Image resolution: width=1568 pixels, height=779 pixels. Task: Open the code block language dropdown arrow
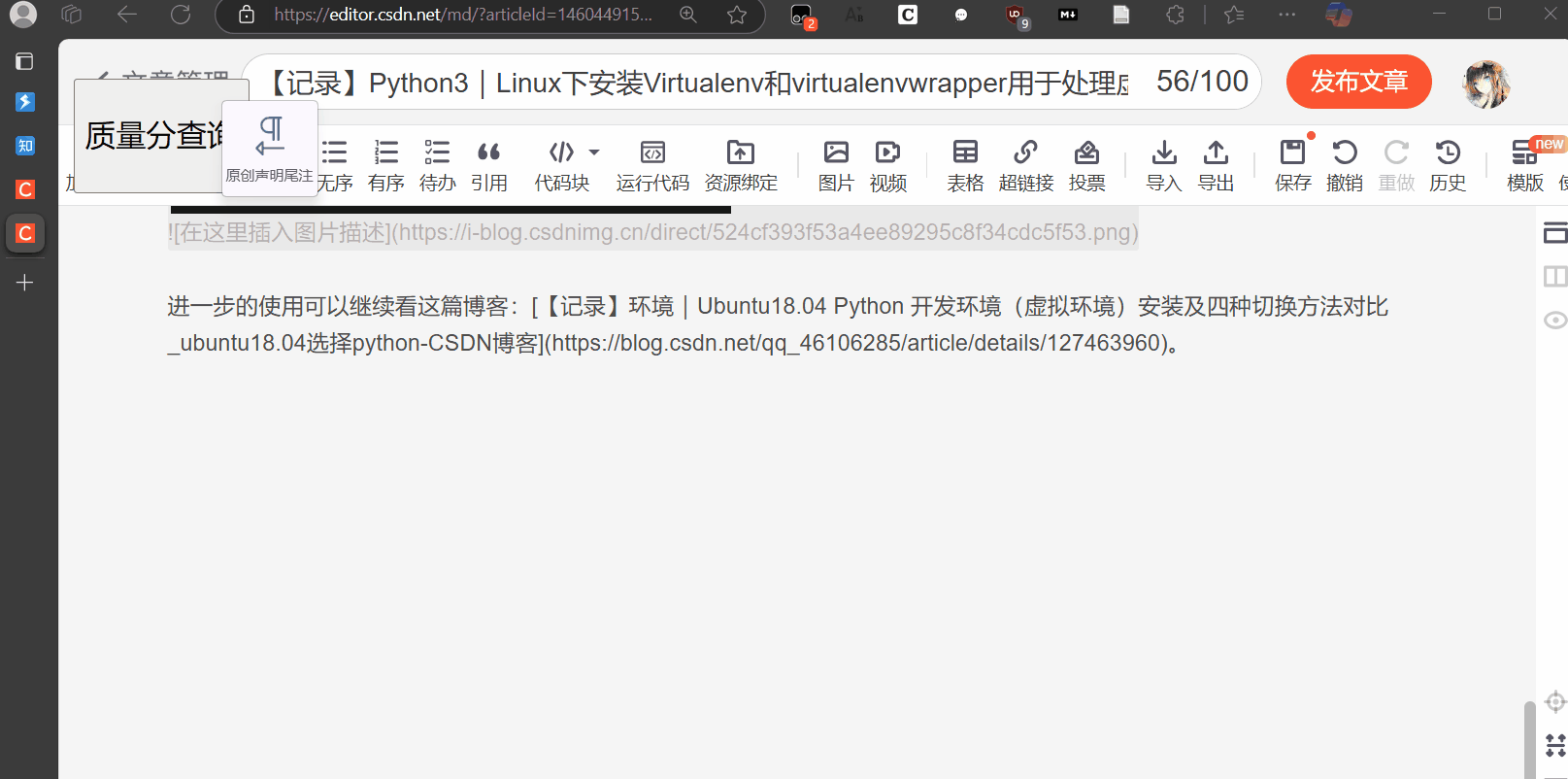point(594,152)
